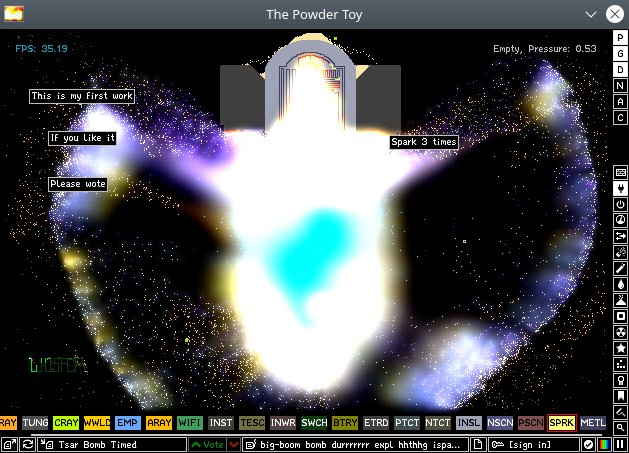Select the PSCN element

[531, 423]
